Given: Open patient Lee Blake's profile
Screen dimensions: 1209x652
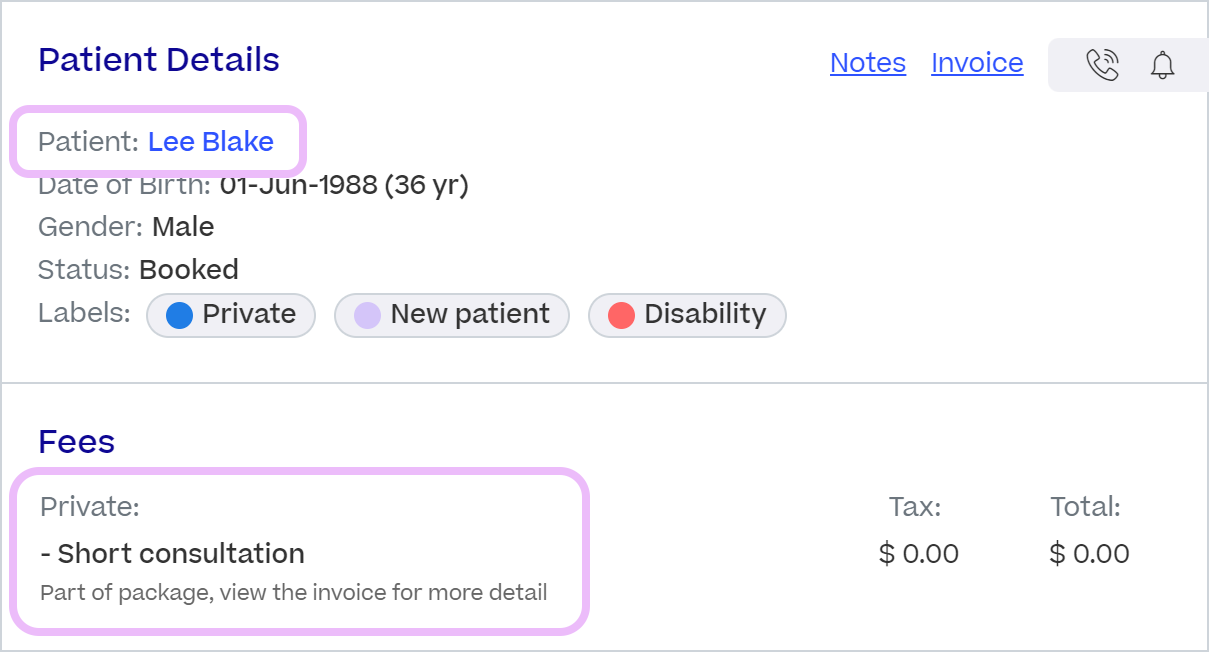Looking at the screenshot, I should pyautogui.click(x=211, y=142).
